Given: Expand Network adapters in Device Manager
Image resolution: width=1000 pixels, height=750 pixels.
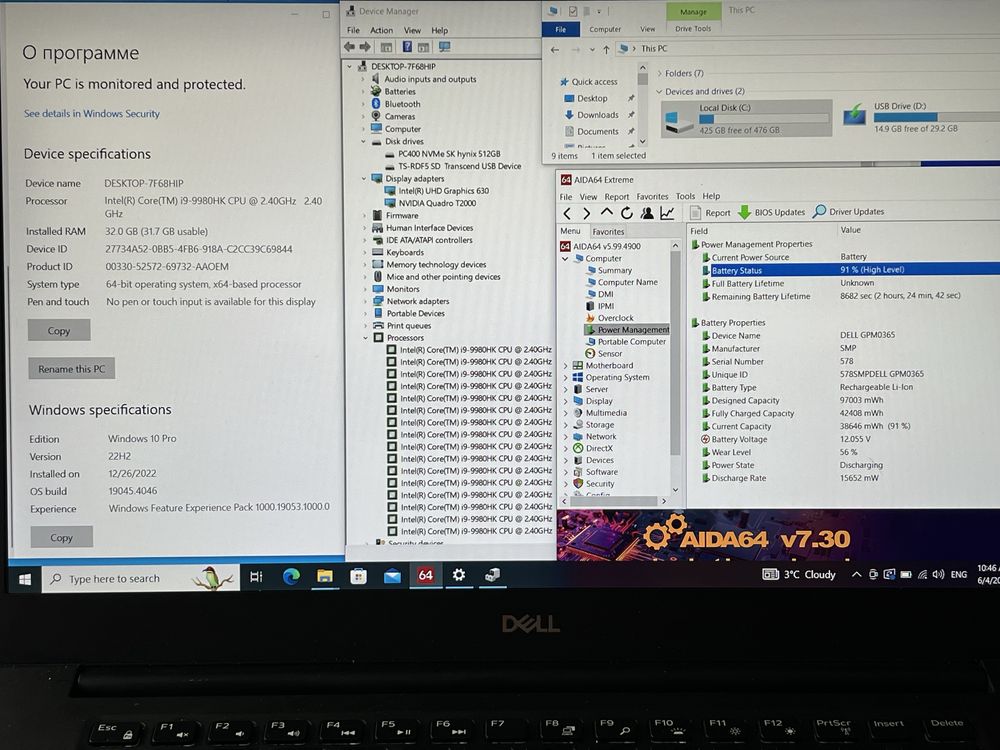Looking at the screenshot, I should point(365,301).
